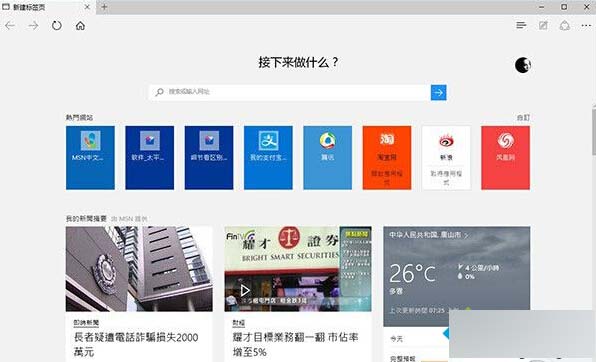Click the 今天 label in weather card

(396, 338)
